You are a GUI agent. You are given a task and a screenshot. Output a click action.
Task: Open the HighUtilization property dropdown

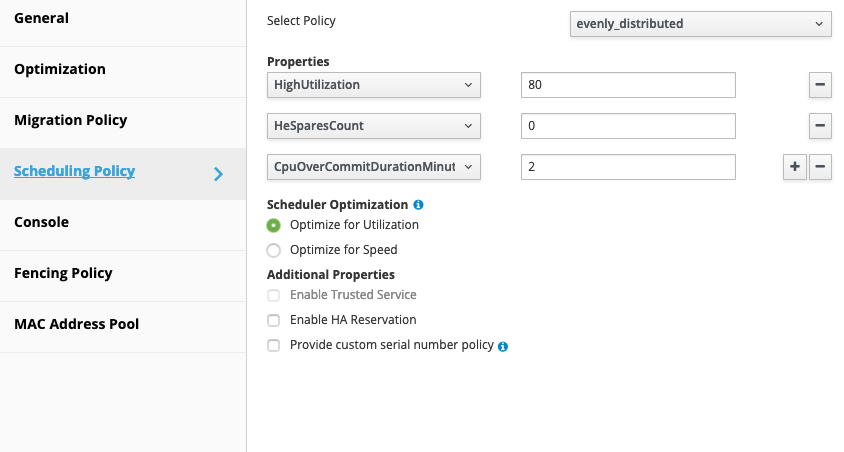tap(373, 85)
